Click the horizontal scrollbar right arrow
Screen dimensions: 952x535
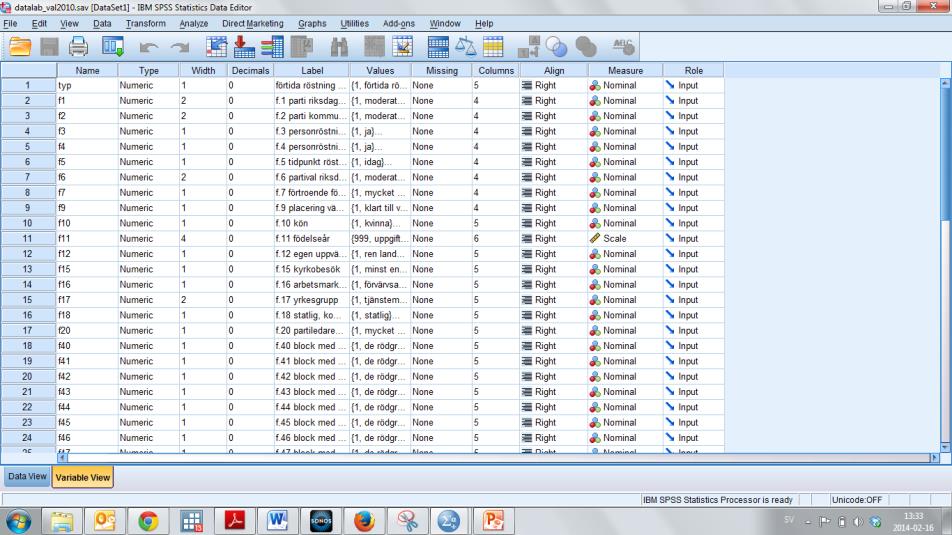click(x=934, y=458)
